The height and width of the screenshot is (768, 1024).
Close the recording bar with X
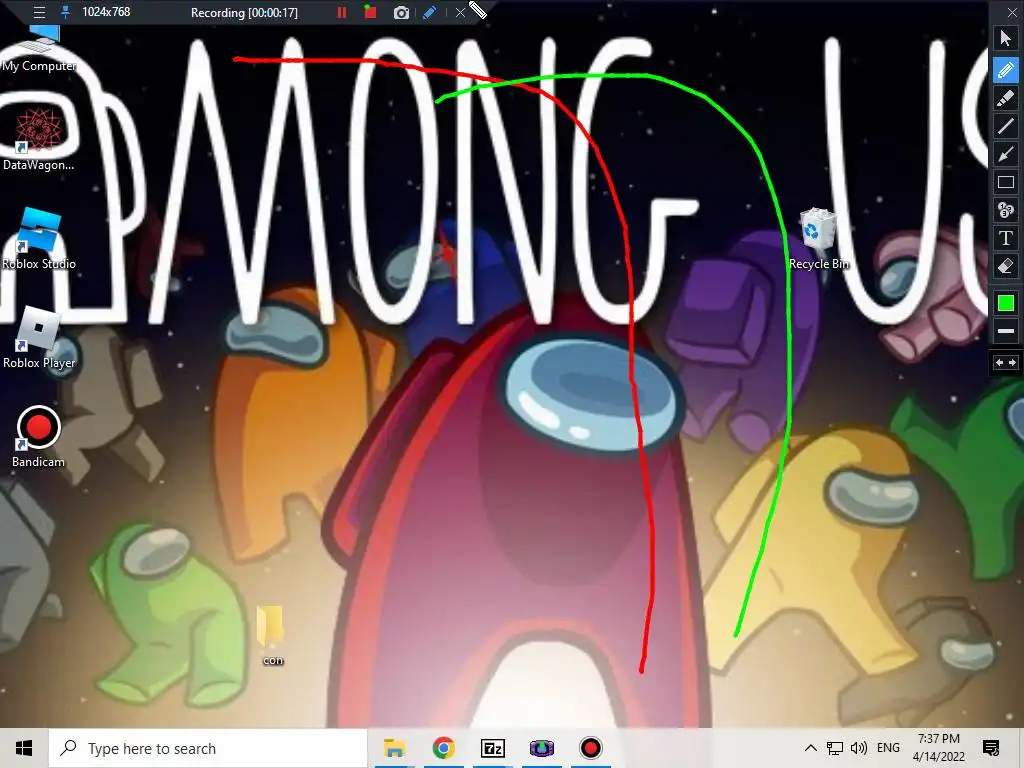pos(460,12)
